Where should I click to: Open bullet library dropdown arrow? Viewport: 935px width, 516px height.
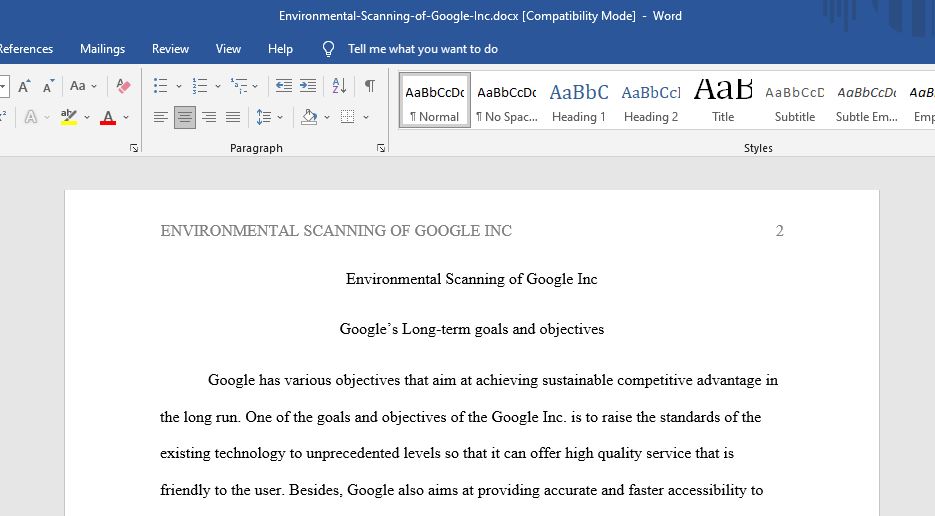178,86
